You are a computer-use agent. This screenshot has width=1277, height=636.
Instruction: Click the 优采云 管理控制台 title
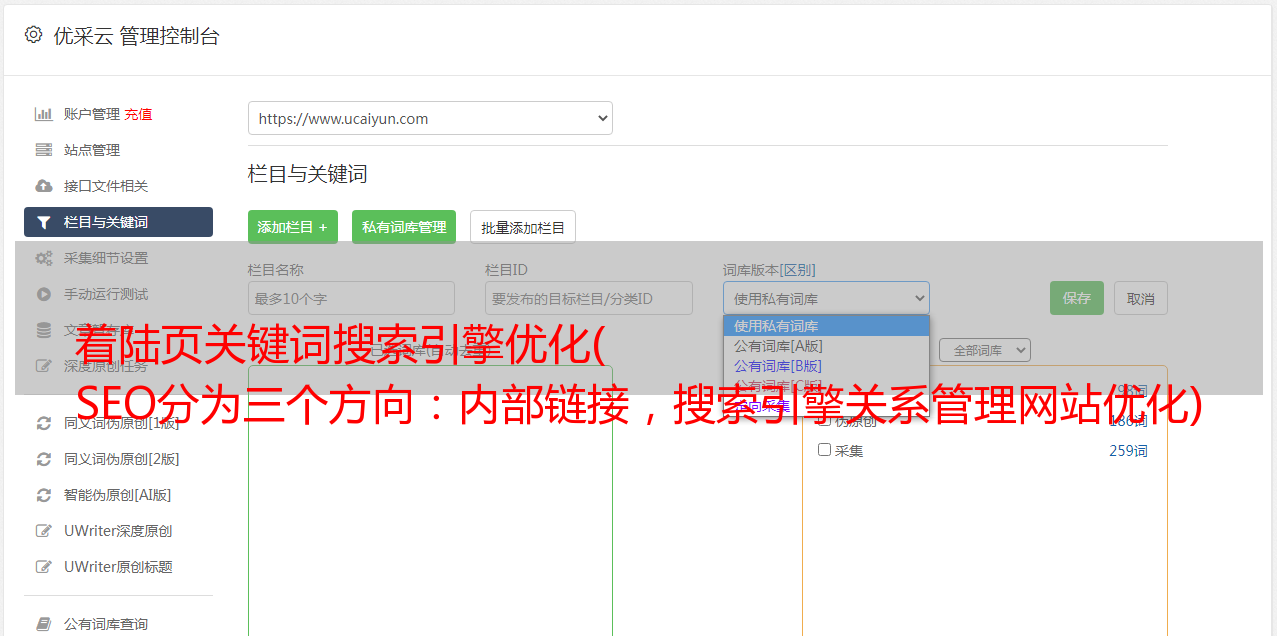point(136,36)
